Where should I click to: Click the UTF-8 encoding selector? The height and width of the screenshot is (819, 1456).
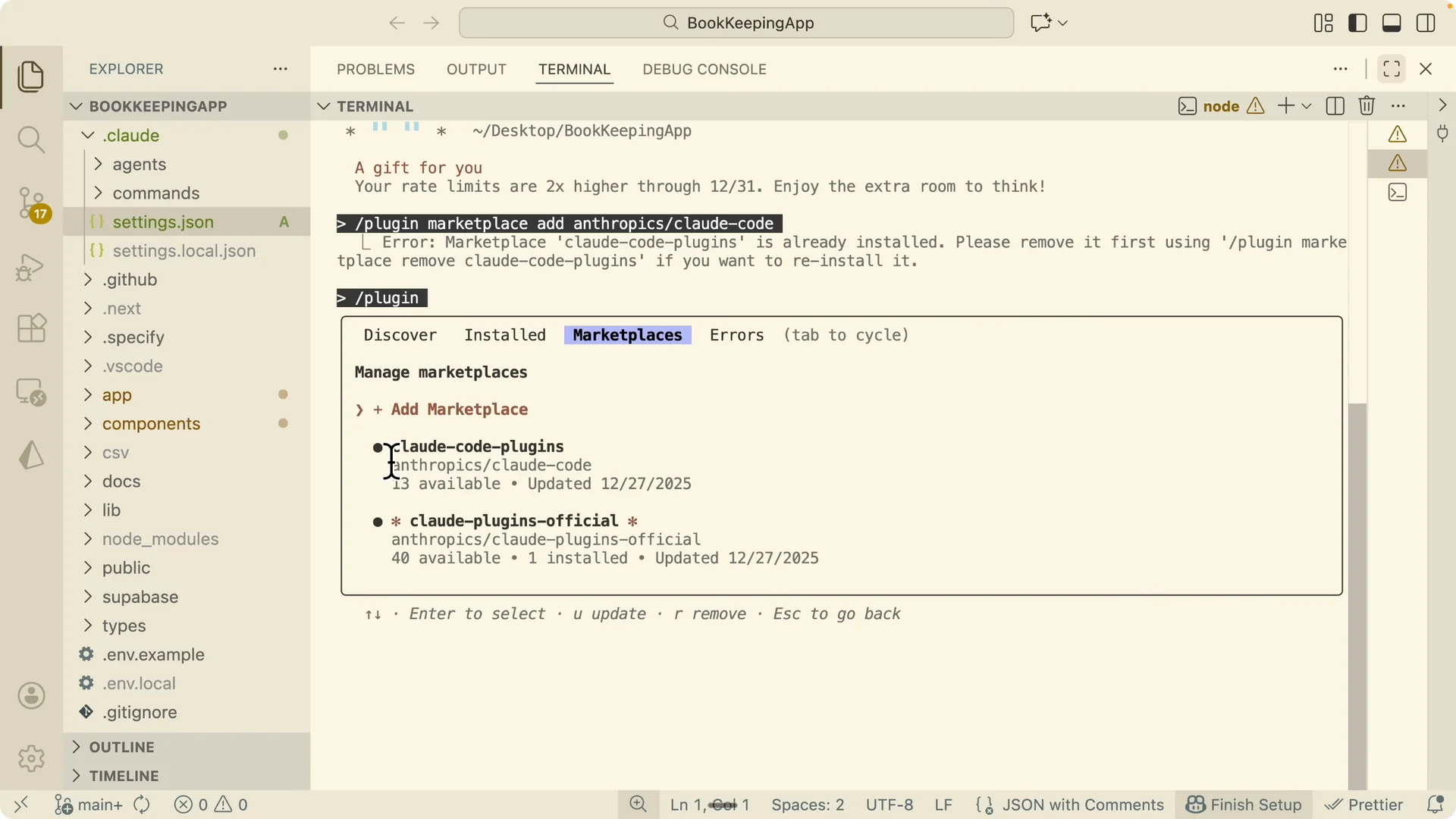pos(890,805)
